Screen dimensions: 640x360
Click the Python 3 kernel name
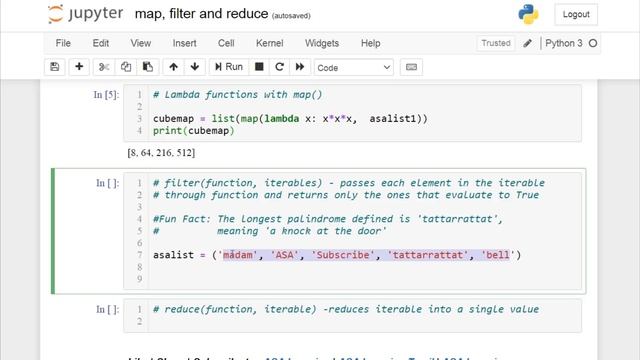564,43
